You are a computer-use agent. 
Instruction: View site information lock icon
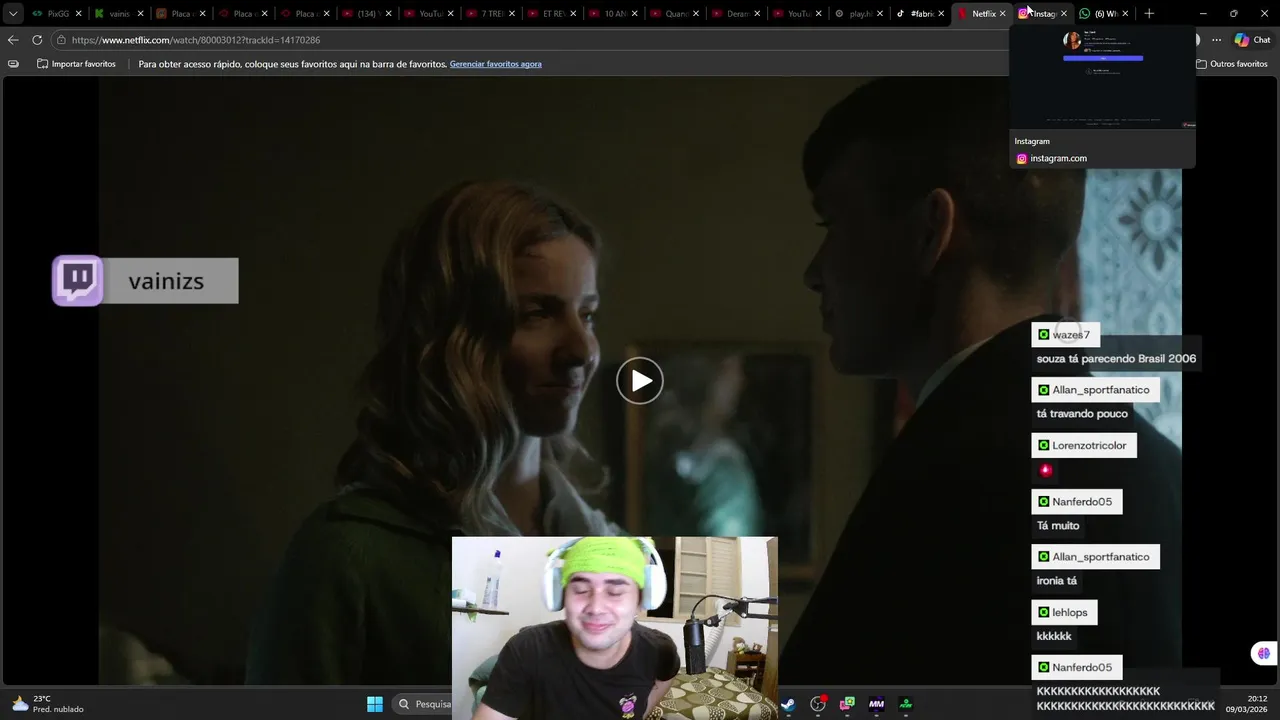coord(61,40)
